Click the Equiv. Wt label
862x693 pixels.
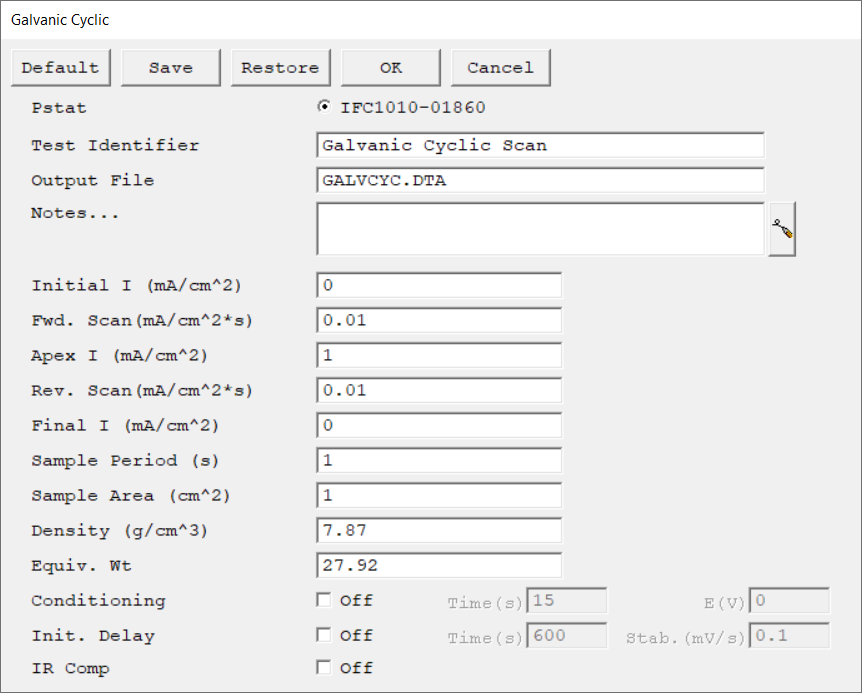(81, 566)
